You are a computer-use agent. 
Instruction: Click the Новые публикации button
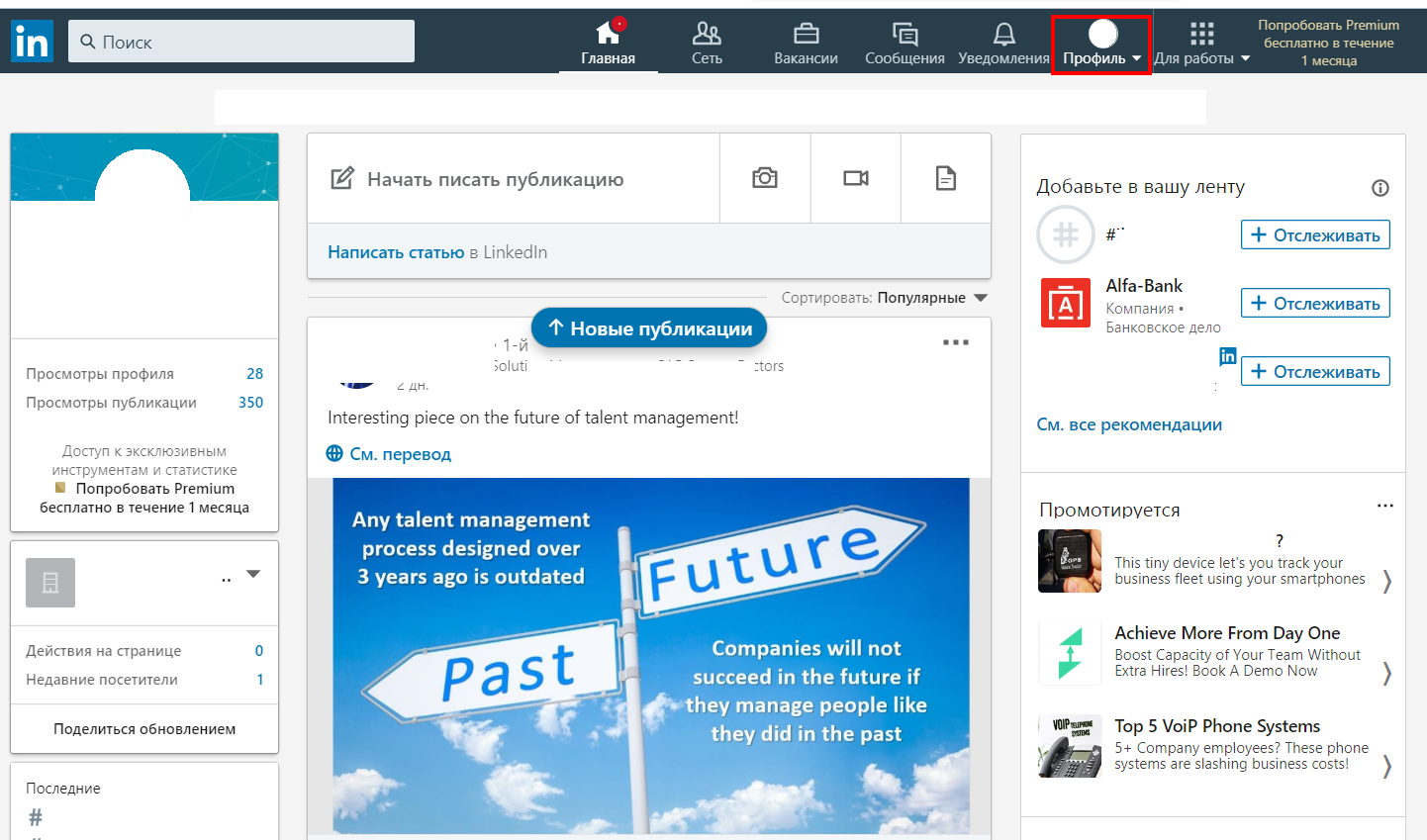[x=649, y=328]
